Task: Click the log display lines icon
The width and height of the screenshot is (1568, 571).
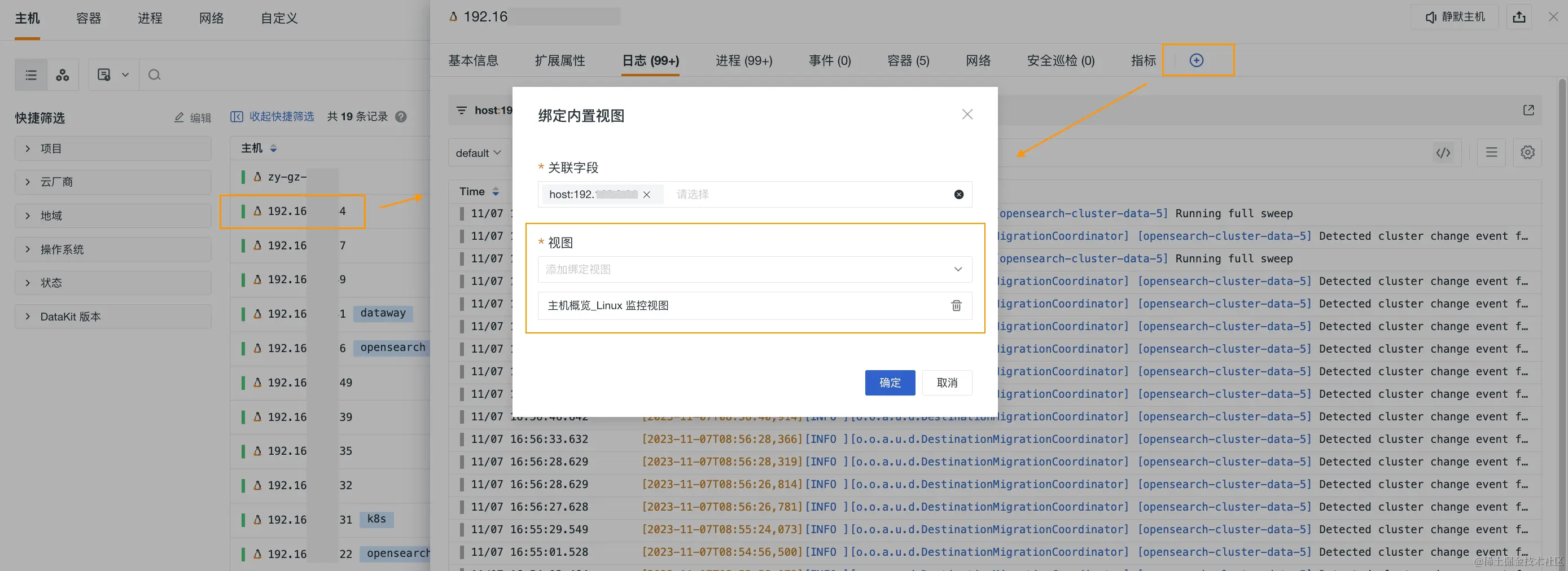Action: pyautogui.click(x=1491, y=153)
